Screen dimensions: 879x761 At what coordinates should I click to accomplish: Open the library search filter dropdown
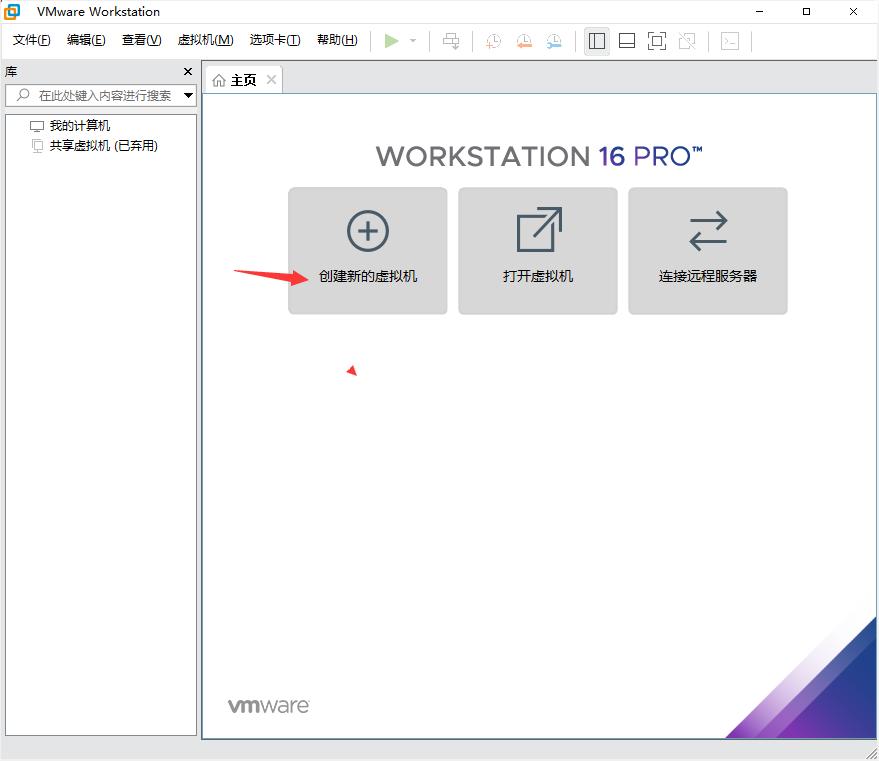(189, 95)
